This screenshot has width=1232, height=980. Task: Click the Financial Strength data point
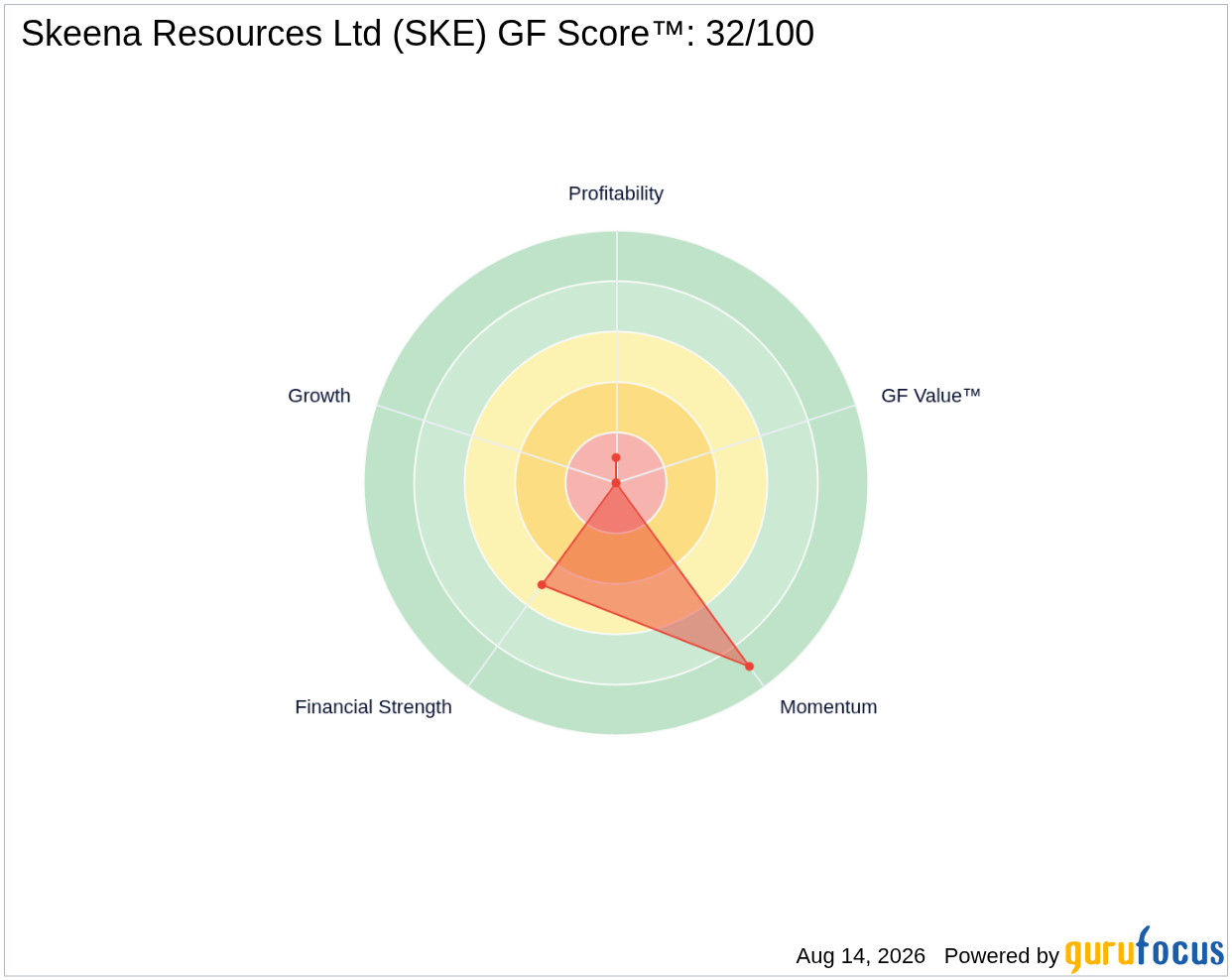click(x=542, y=584)
